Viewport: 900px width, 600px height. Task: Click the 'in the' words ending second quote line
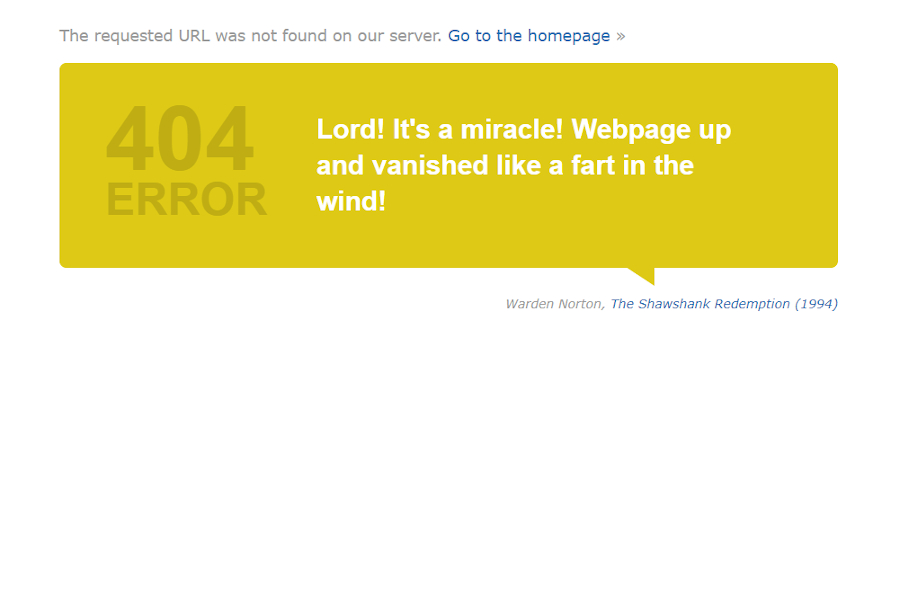pos(658,165)
